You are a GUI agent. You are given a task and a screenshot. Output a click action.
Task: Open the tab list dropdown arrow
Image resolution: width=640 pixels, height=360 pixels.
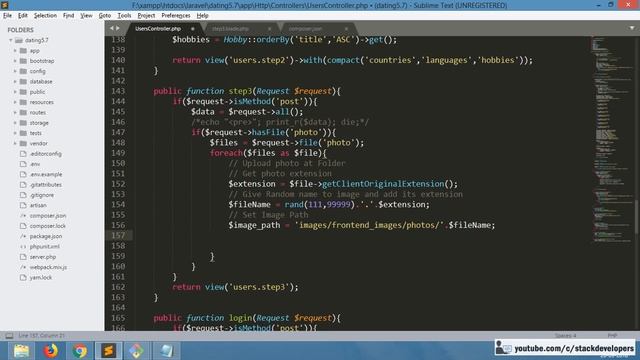point(632,28)
